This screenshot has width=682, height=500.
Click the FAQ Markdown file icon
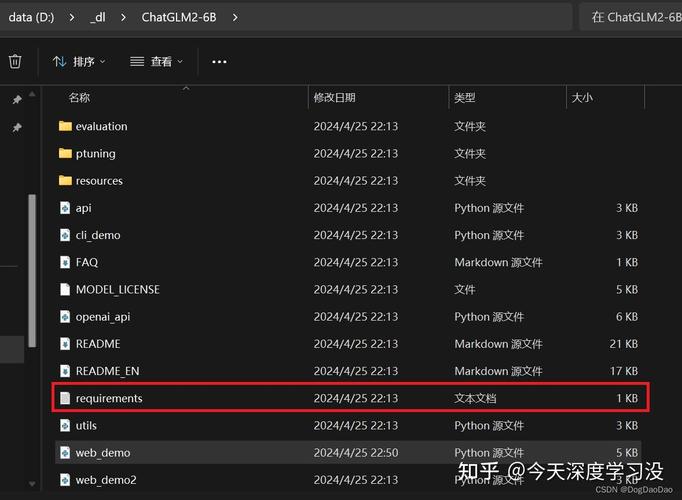click(65, 262)
